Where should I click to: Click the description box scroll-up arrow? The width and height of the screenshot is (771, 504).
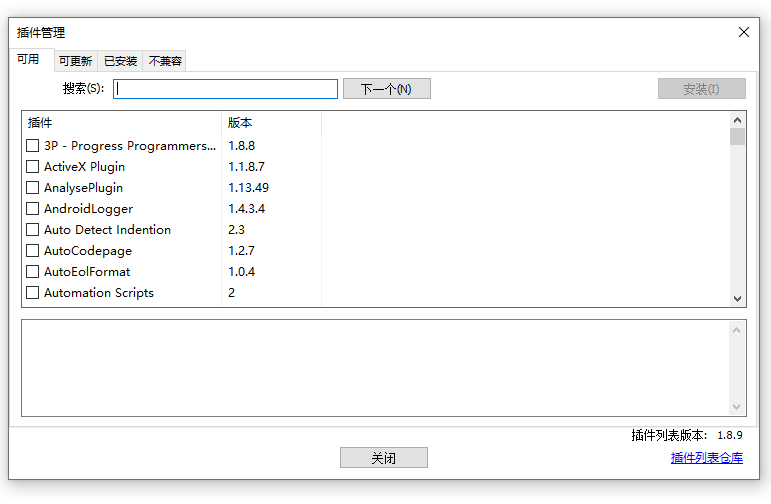tap(736, 330)
